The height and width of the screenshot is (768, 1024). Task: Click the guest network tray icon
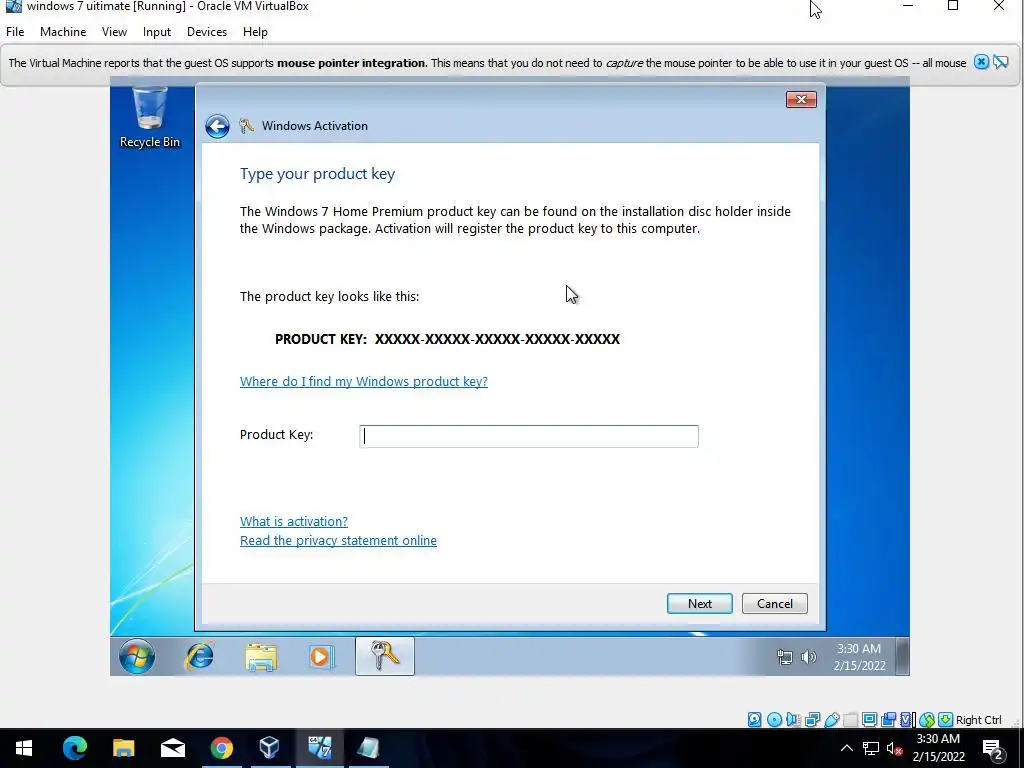(784, 657)
